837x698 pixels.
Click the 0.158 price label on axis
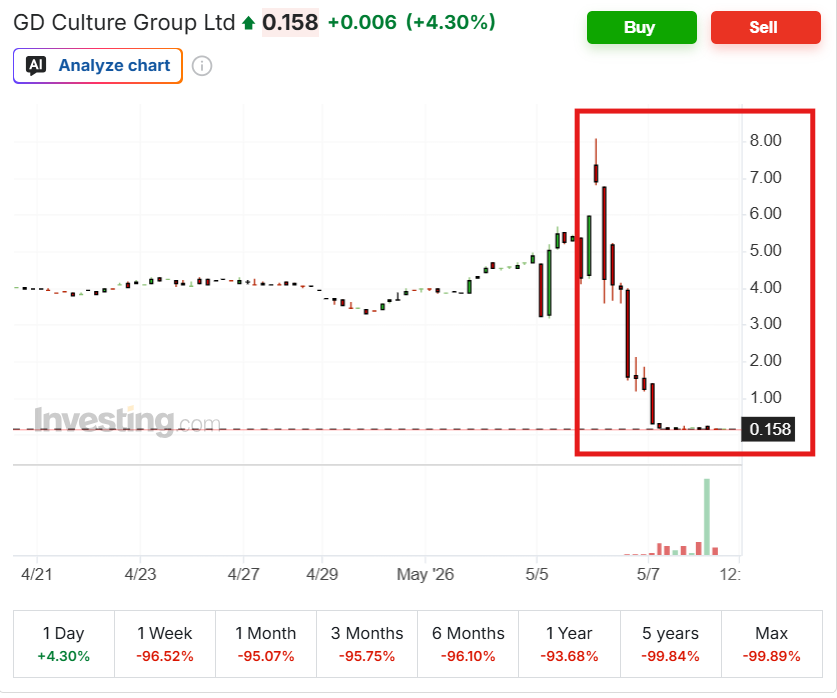click(769, 429)
